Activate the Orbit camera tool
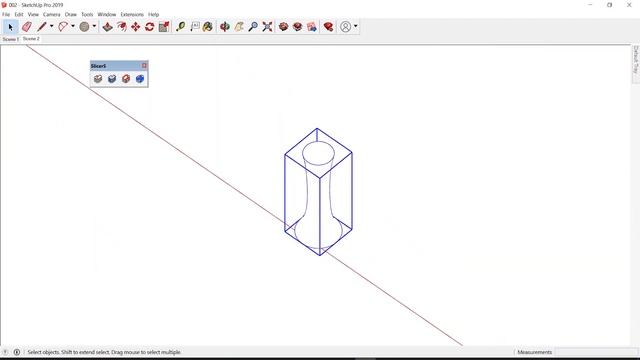The width and height of the screenshot is (640, 360). tap(224, 27)
